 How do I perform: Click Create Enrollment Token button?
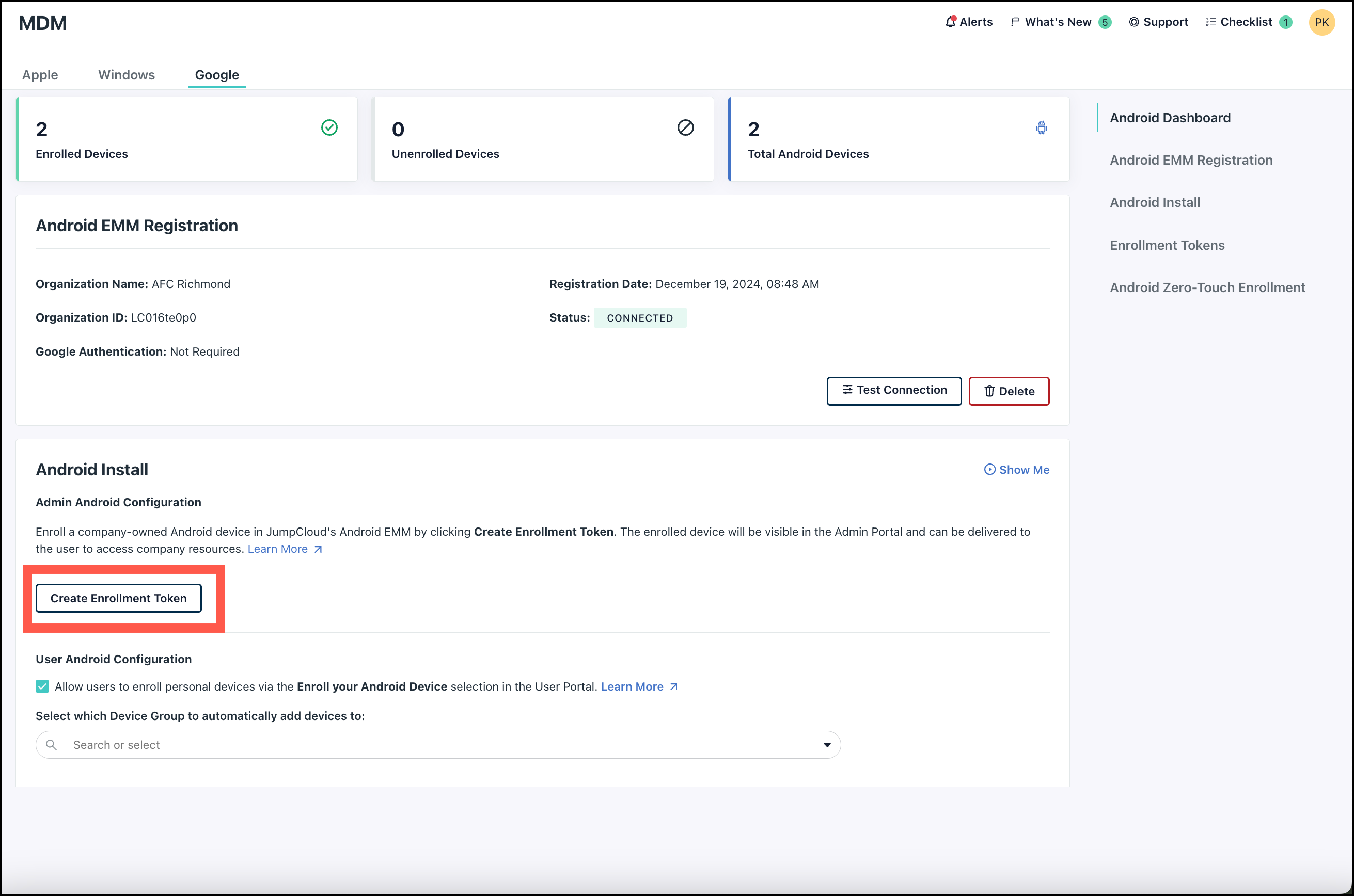pyautogui.click(x=118, y=598)
